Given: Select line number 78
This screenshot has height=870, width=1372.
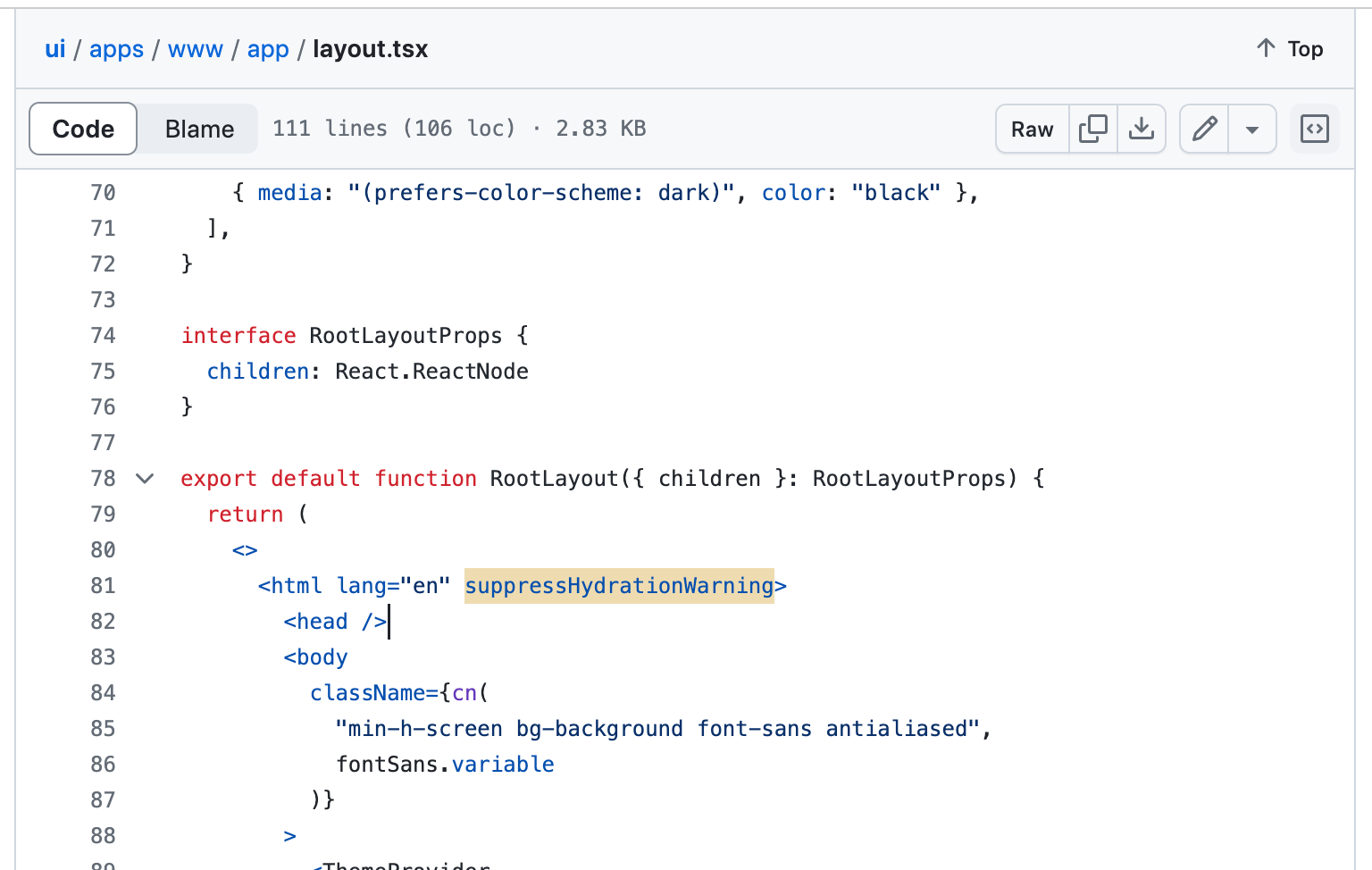Looking at the screenshot, I should point(103,479).
